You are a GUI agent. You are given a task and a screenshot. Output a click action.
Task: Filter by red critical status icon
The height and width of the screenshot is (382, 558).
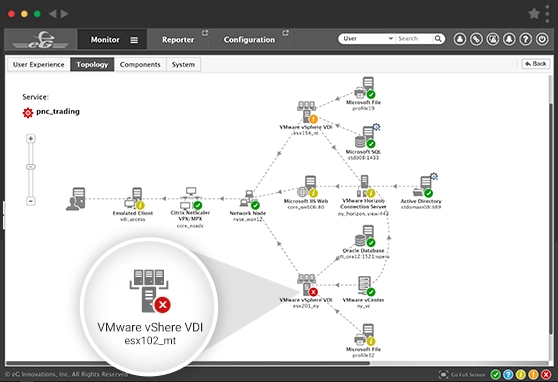(546, 375)
